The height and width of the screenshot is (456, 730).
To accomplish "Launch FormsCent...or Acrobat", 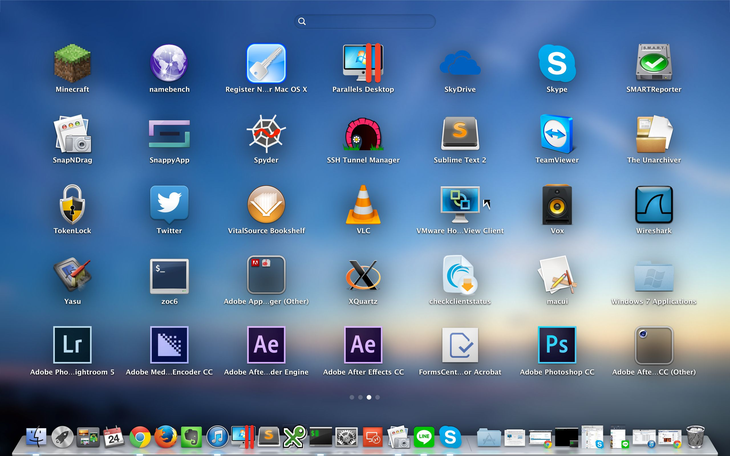I will [460, 345].
